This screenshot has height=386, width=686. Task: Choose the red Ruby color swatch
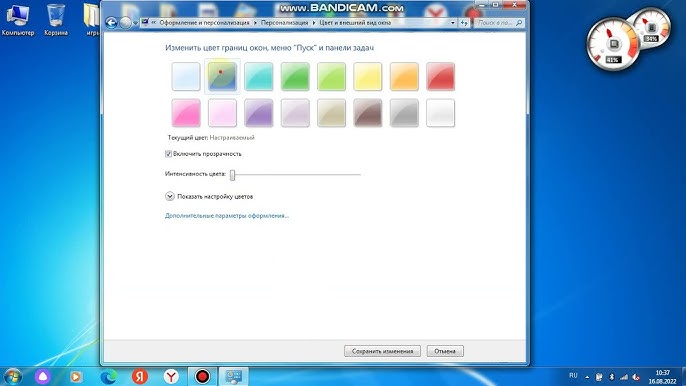pyautogui.click(x=440, y=77)
